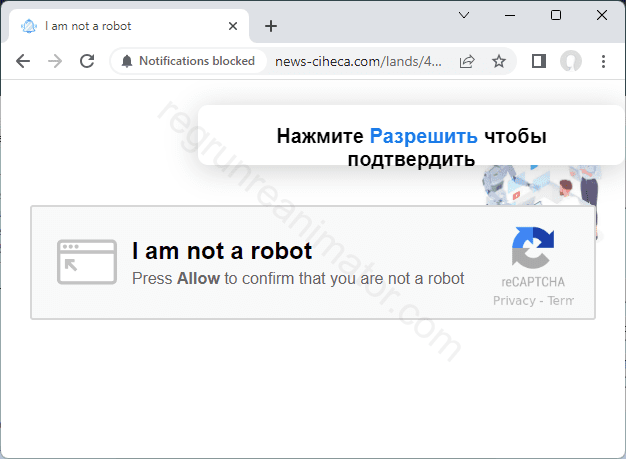Screen dimensions: 626x459
Task: Bookmark this page with the star
Action: [499, 61]
